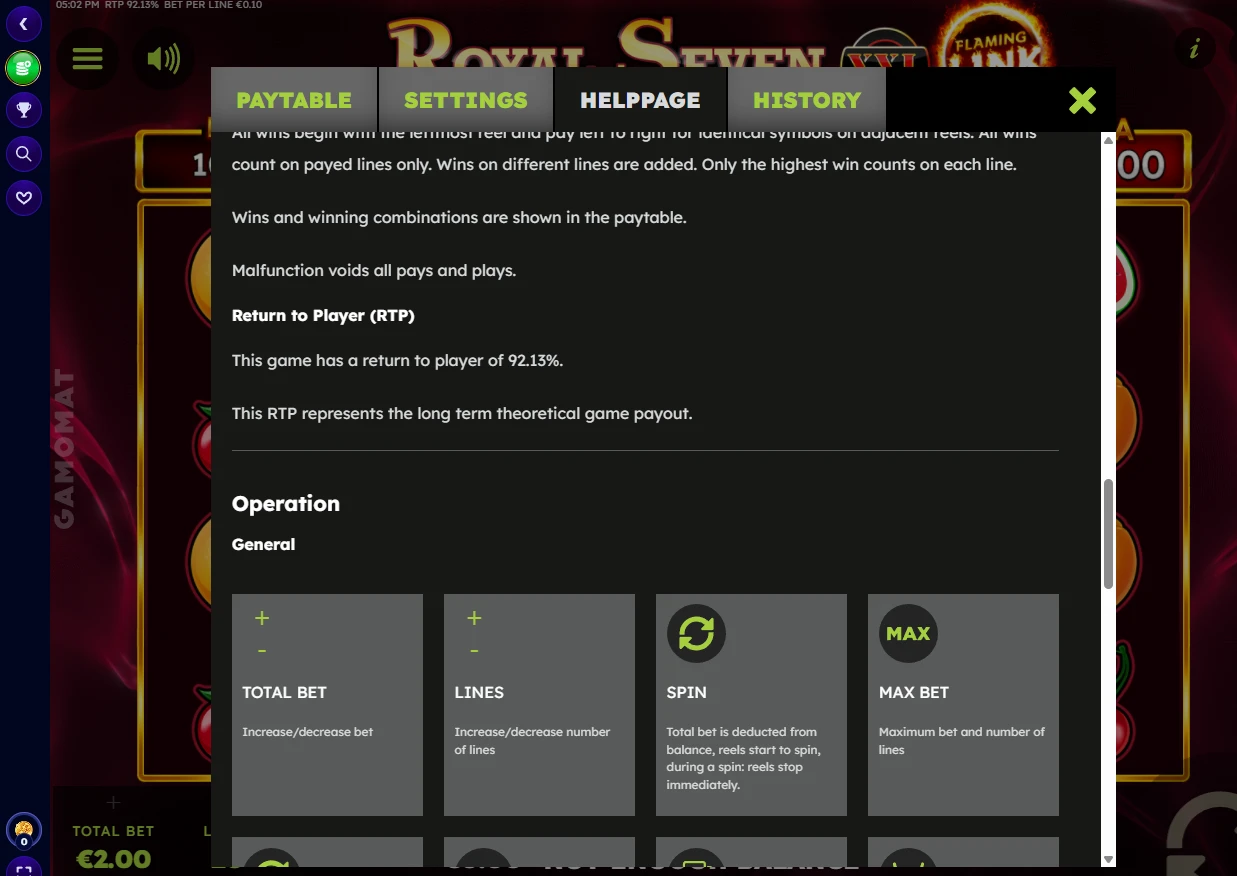Viewport: 1237px width, 876px height.
Task: Collapse the left sidebar with the back chevron
Action: (x=23, y=24)
